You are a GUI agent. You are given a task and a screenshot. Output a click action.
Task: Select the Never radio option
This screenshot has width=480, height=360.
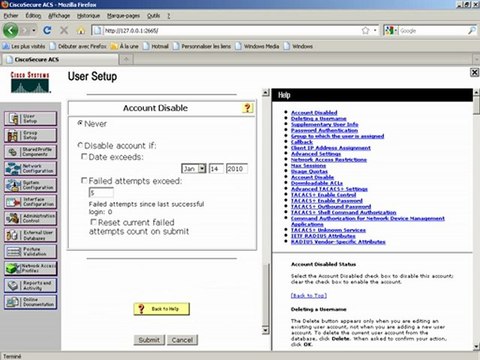pyautogui.click(x=80, y=123)
